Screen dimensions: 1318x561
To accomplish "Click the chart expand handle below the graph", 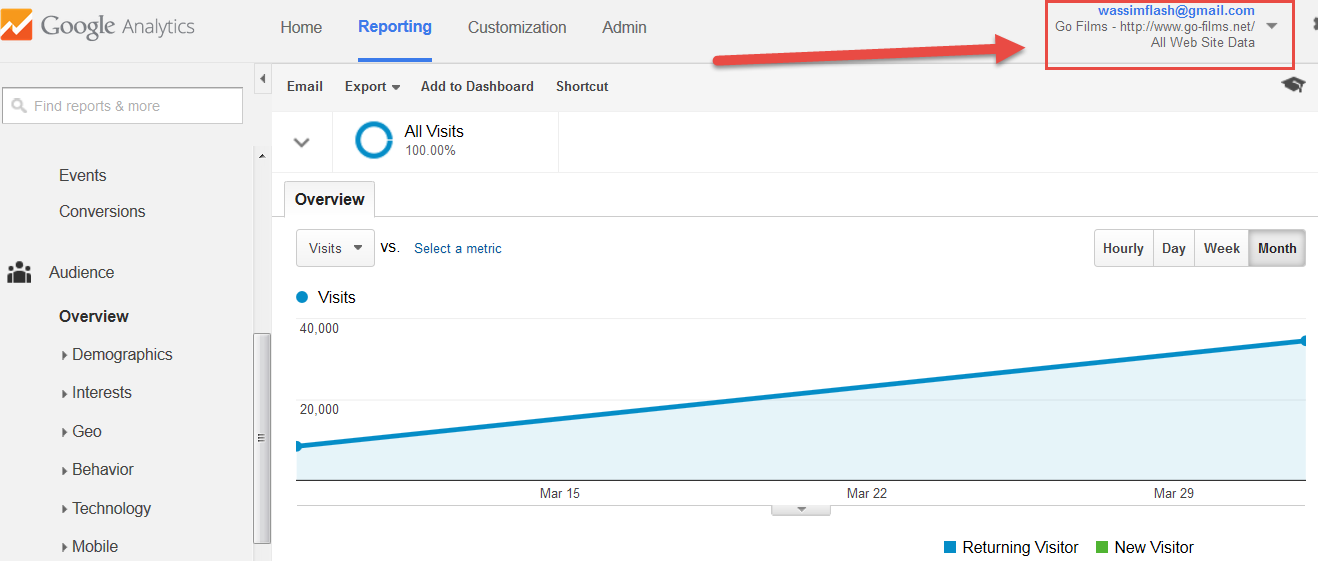I will [801, 509].
